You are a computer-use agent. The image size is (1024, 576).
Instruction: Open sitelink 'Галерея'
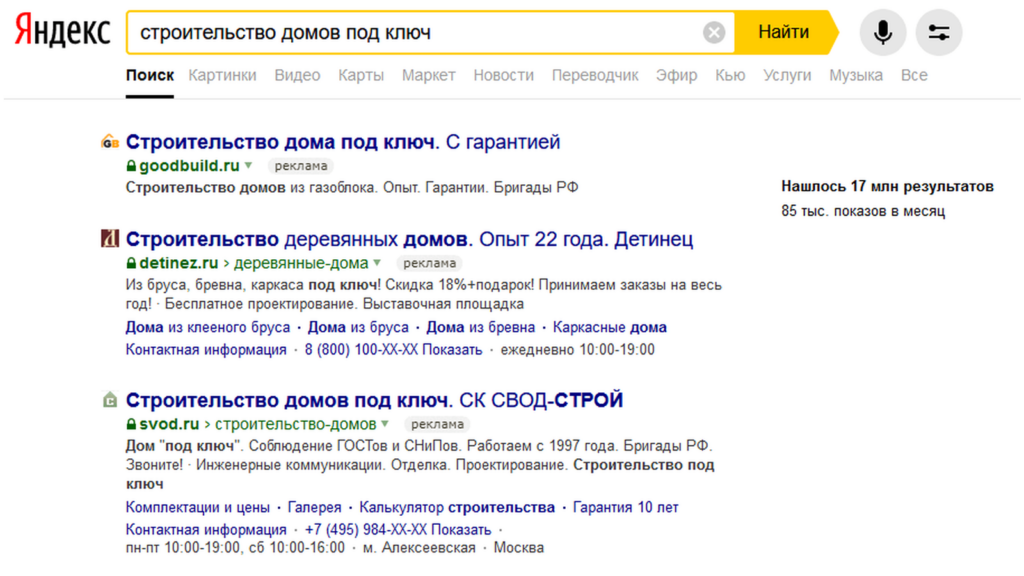click(314, 507)
